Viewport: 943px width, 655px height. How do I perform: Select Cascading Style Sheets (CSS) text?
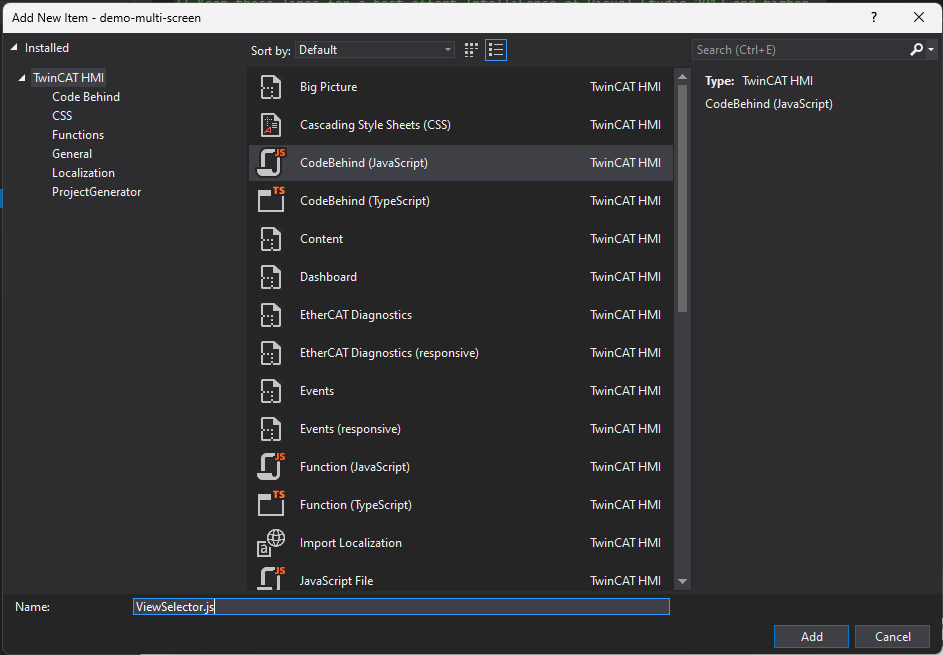[x=375, y=125]
